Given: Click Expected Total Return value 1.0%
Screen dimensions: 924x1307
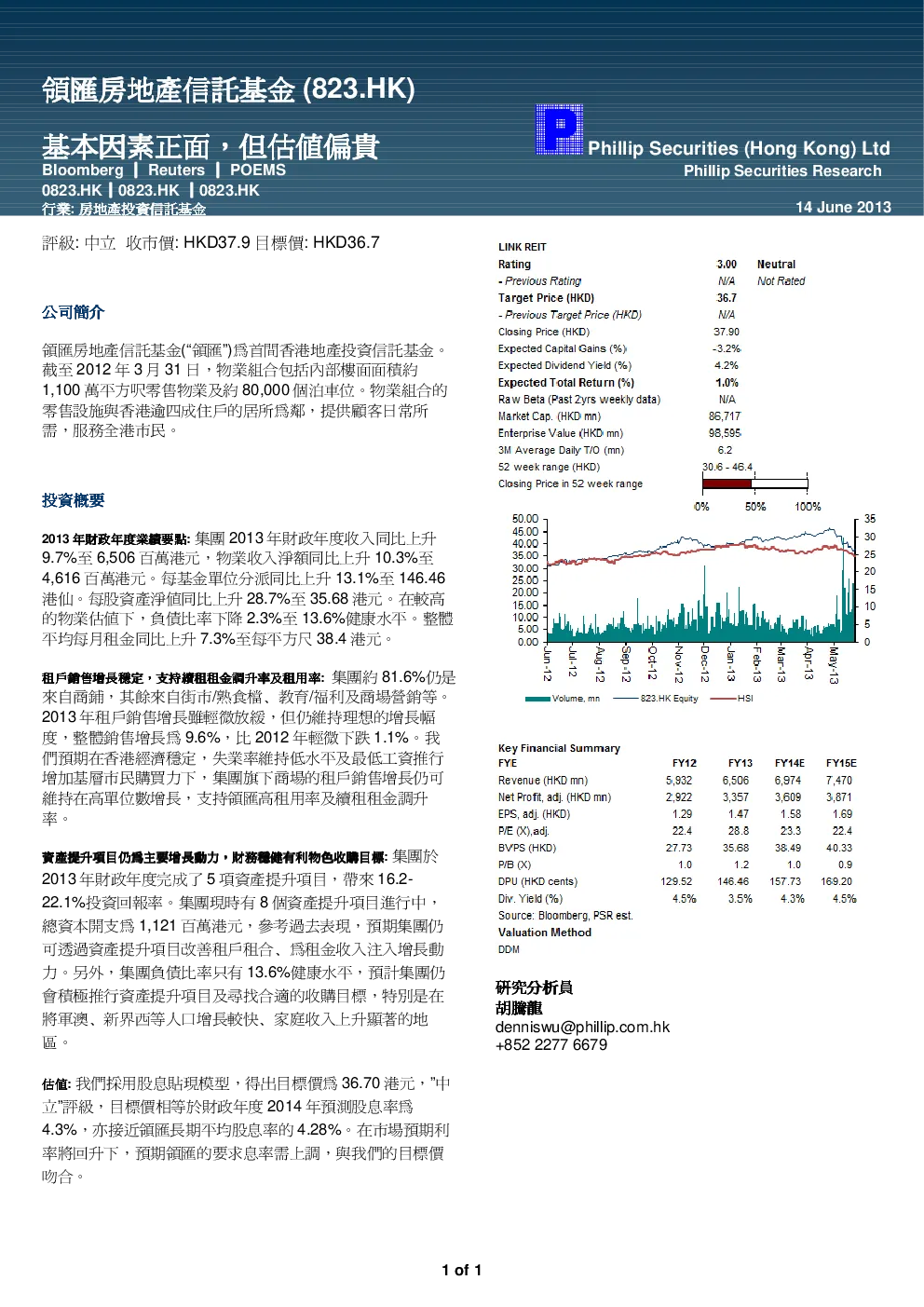Looking at the screenshot, I should tap(727, 382).
